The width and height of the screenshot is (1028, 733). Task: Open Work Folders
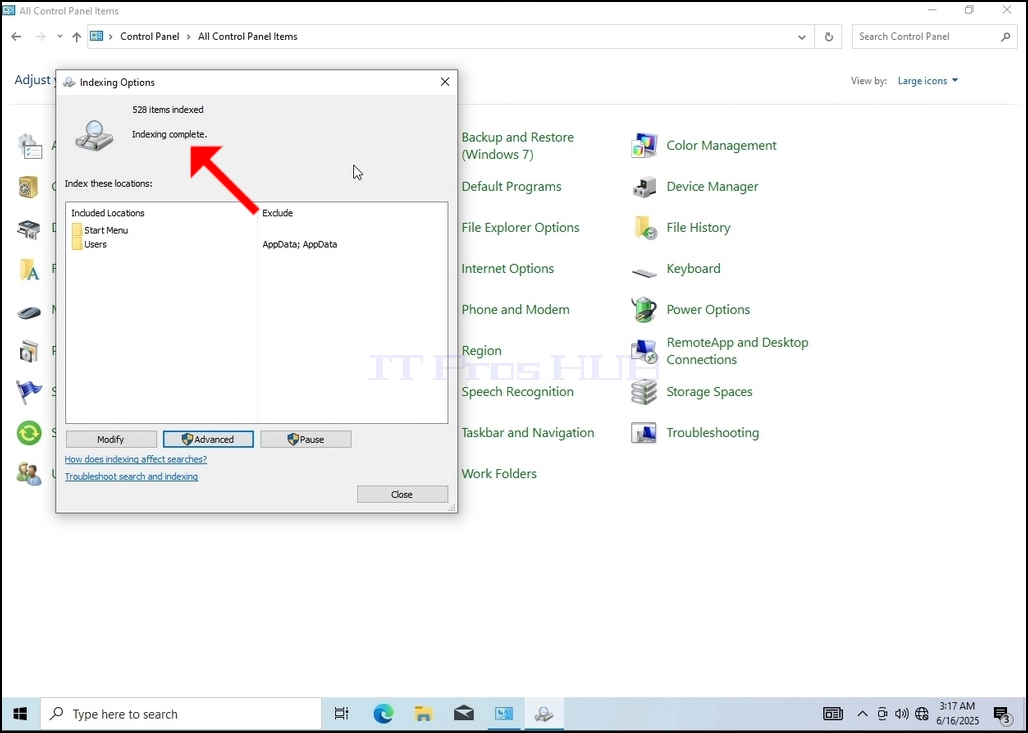pyautogui.click(x=499, y=473)
